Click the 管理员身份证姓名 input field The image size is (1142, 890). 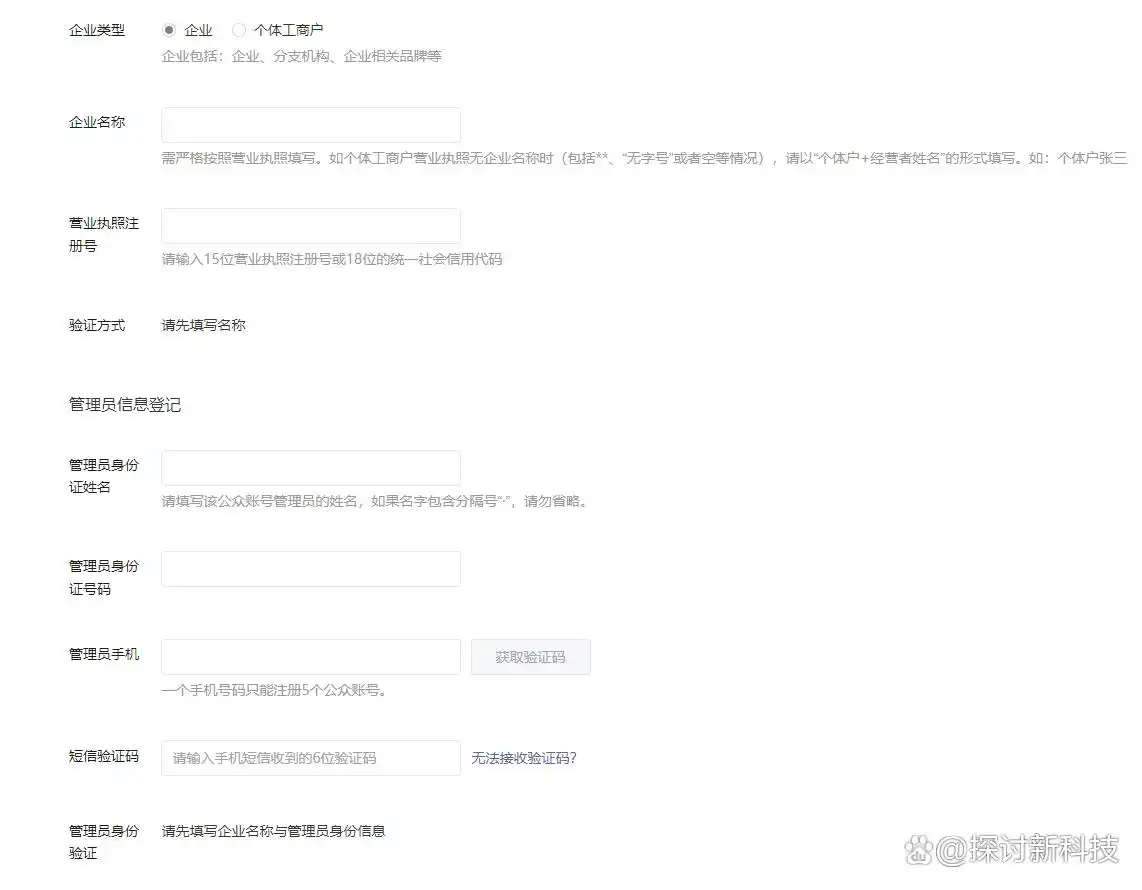pos(310,468)
